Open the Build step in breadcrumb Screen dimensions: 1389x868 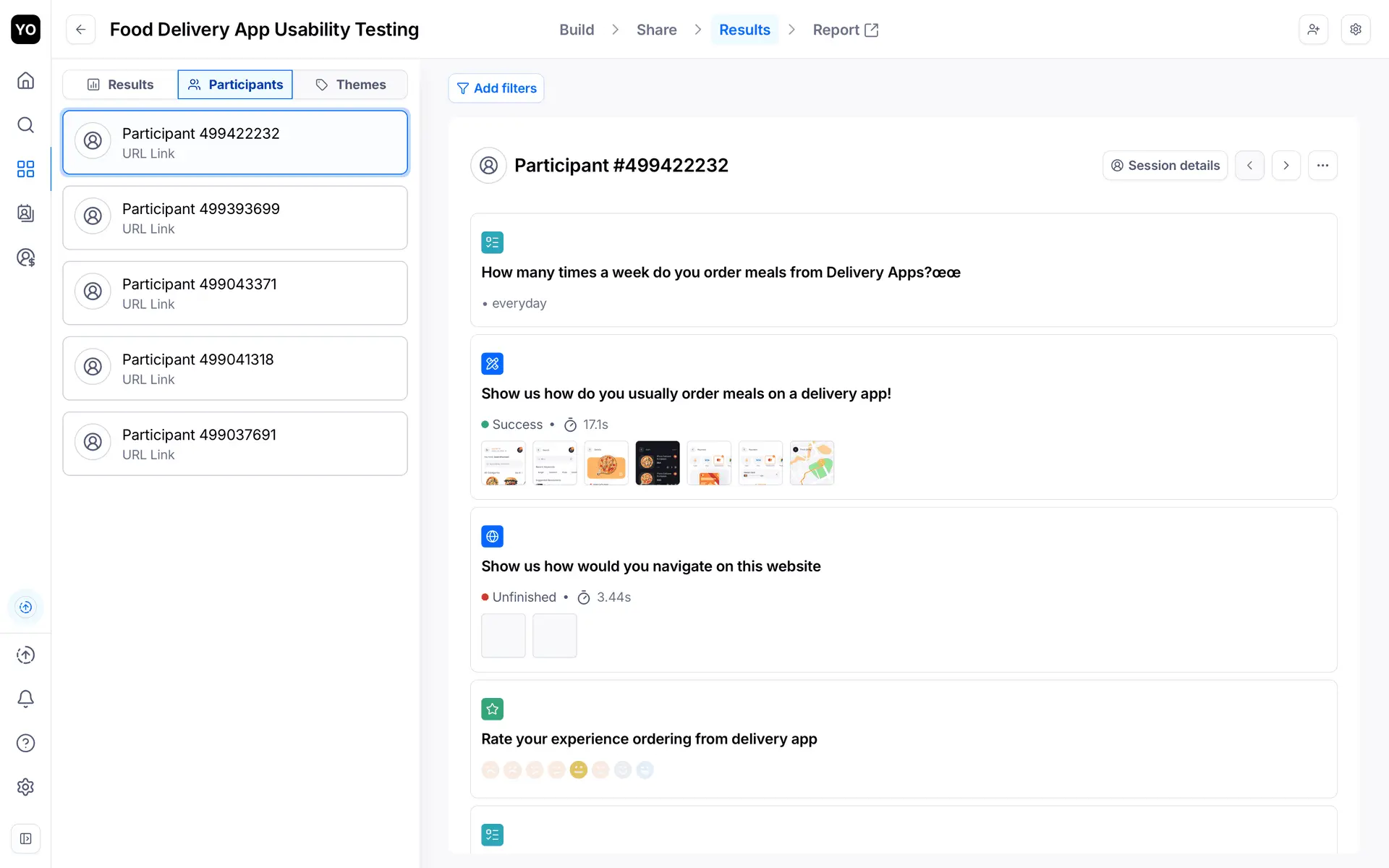[x=577, y=30]
